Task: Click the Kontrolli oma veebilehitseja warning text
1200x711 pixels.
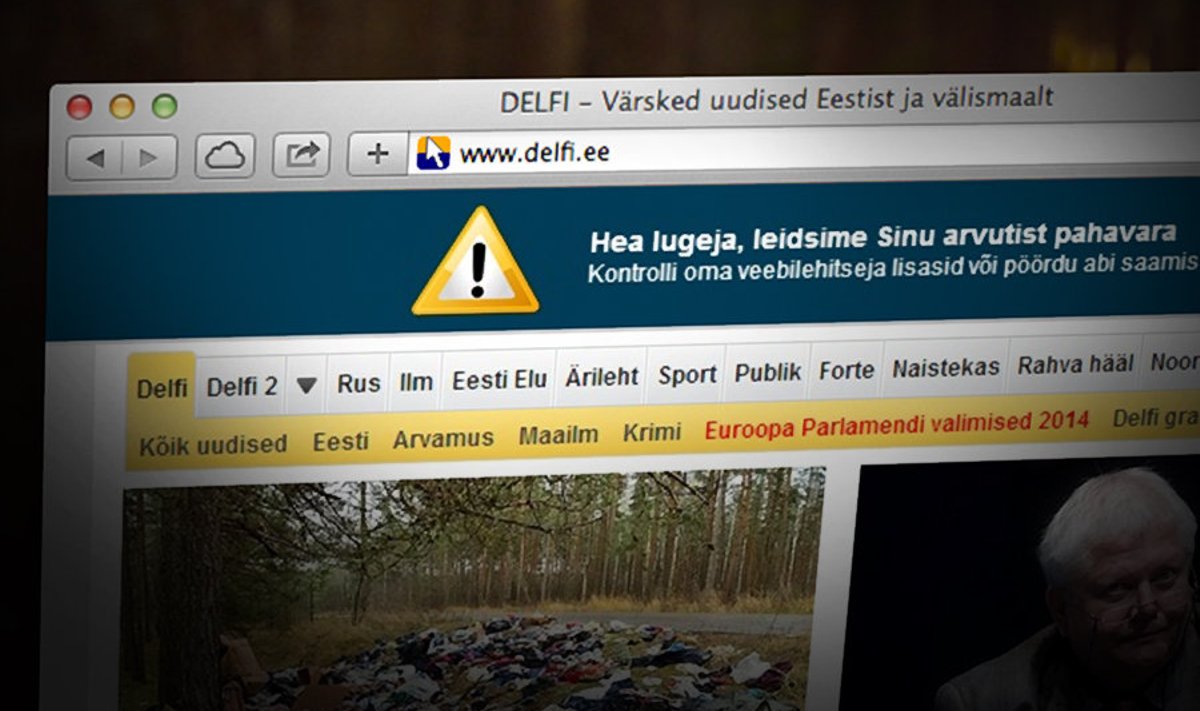Action: (893, 268)
